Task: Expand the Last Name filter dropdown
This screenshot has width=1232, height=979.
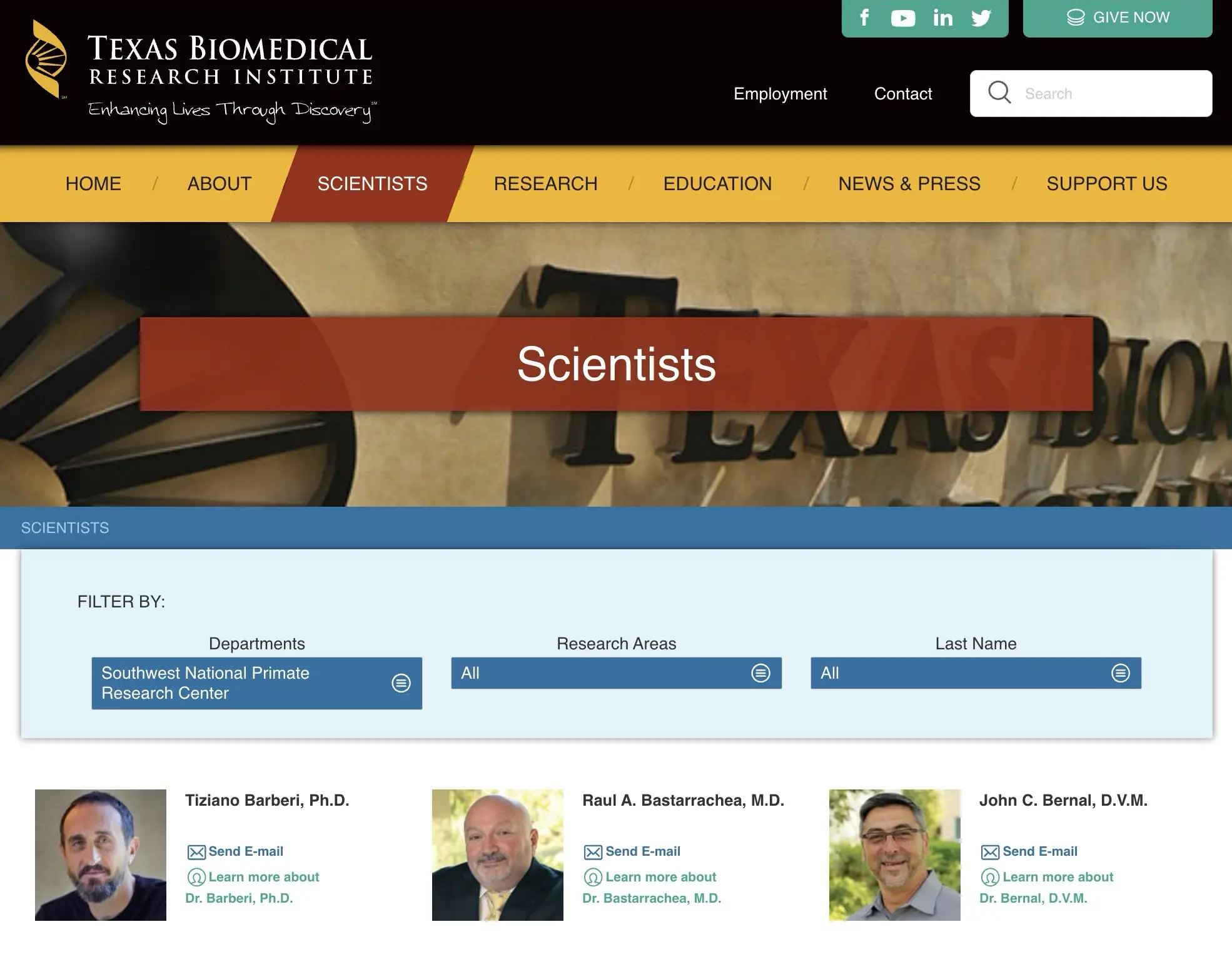Action: [x=976, y=673]
